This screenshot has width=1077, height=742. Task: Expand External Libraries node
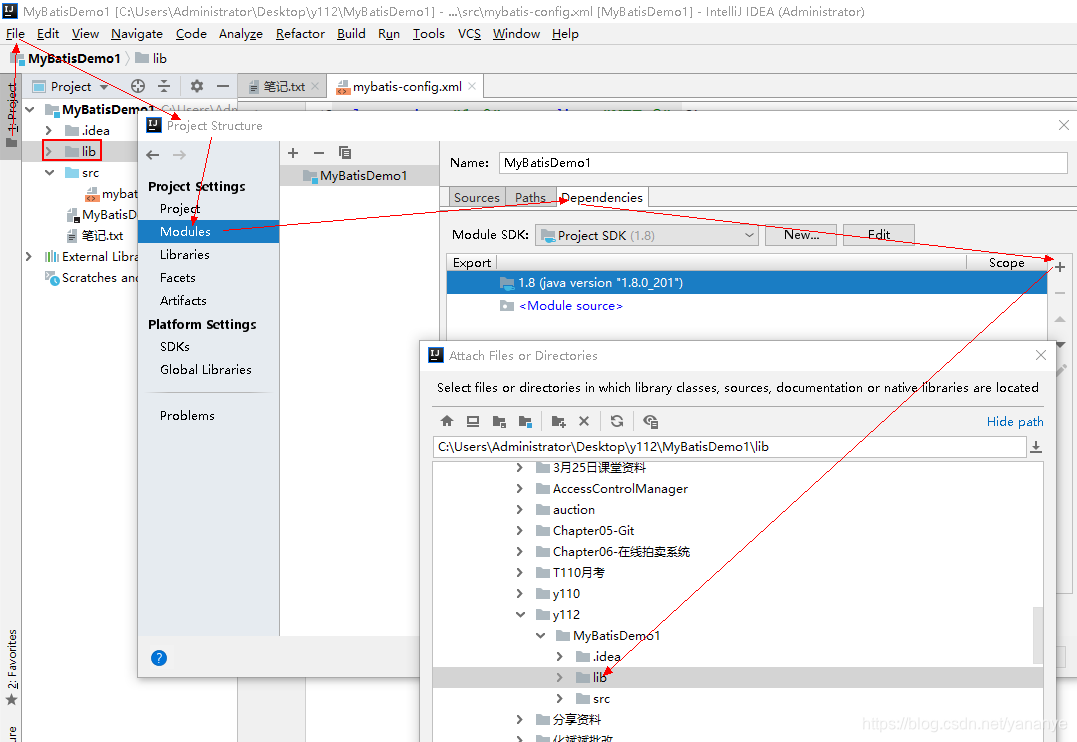point(29,256)
